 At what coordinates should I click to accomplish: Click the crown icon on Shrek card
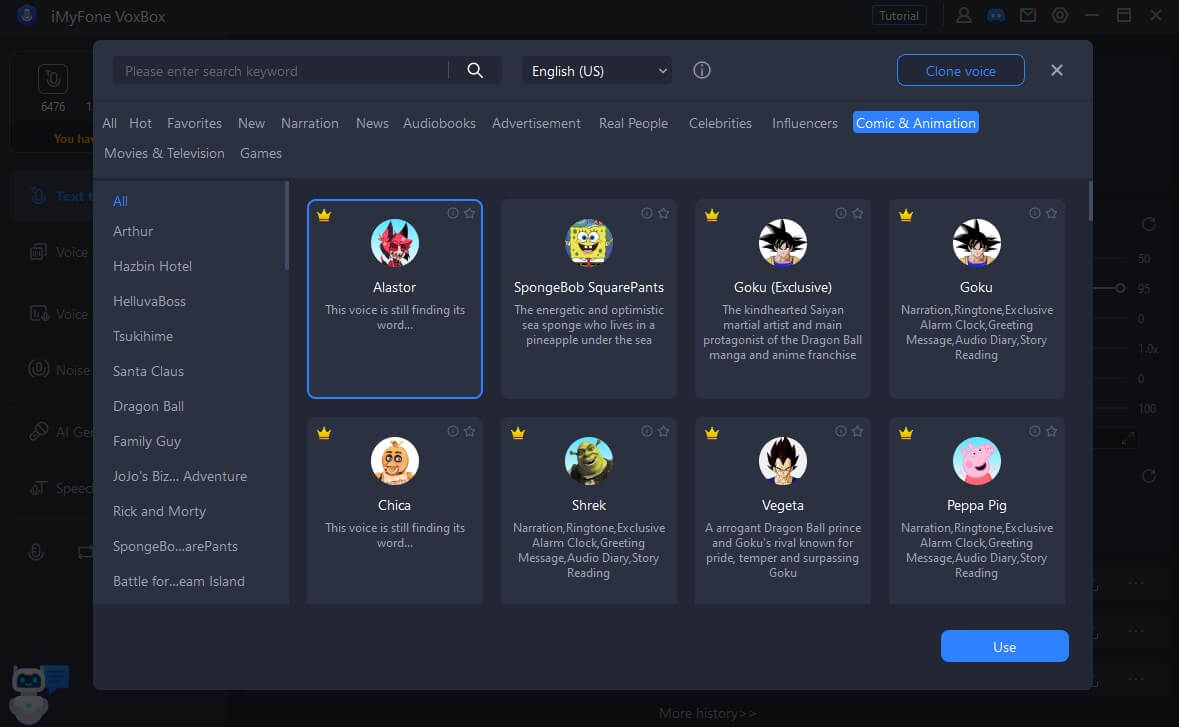click(518, 433)
